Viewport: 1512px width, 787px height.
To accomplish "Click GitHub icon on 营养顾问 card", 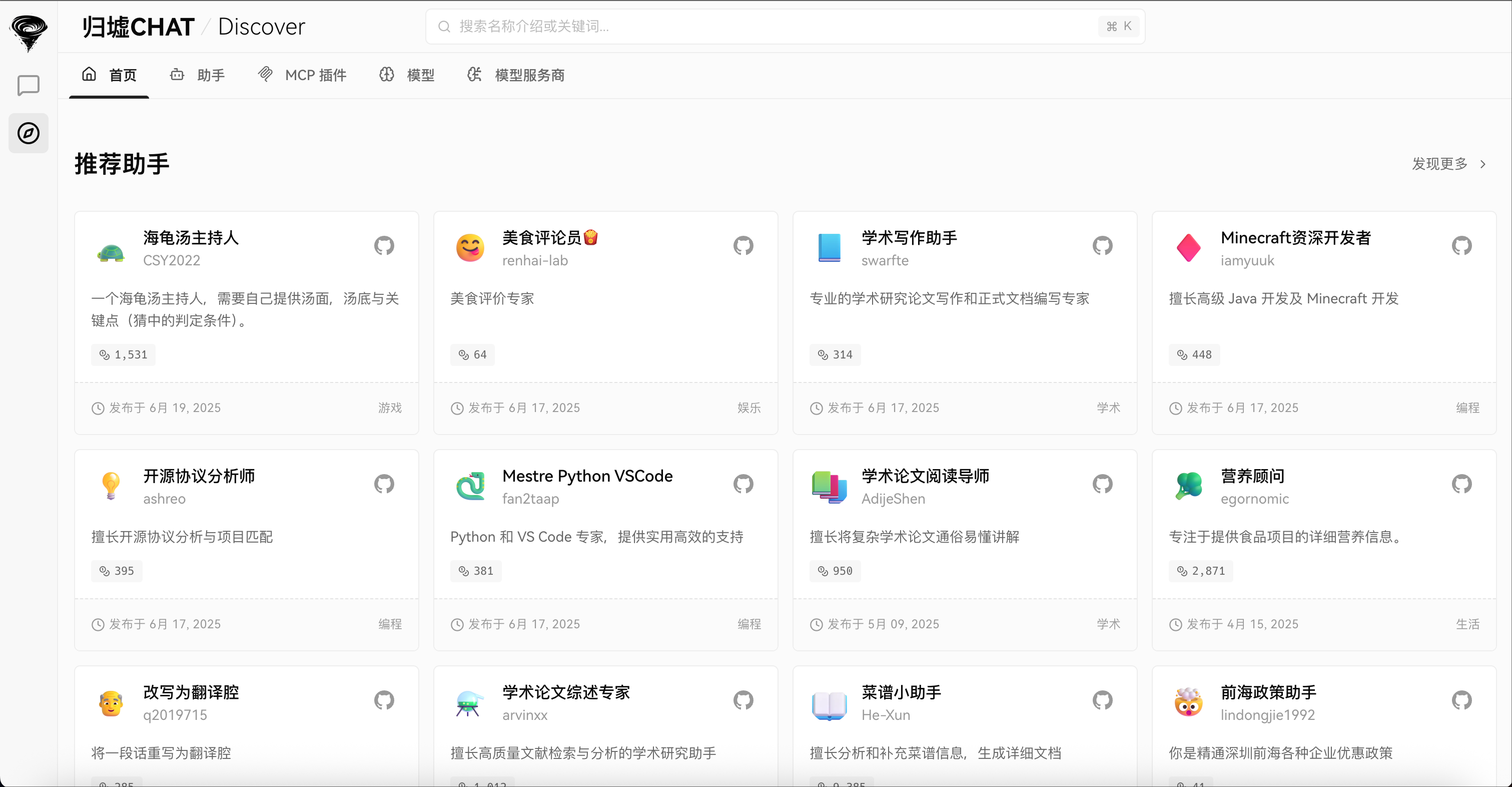I will click(1461, 484).
